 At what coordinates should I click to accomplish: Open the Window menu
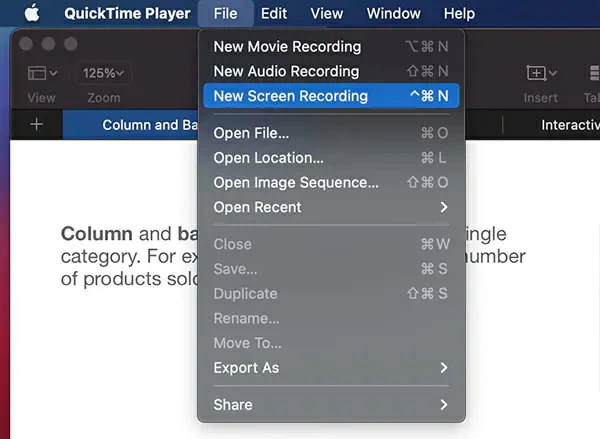tap(393, 14)
